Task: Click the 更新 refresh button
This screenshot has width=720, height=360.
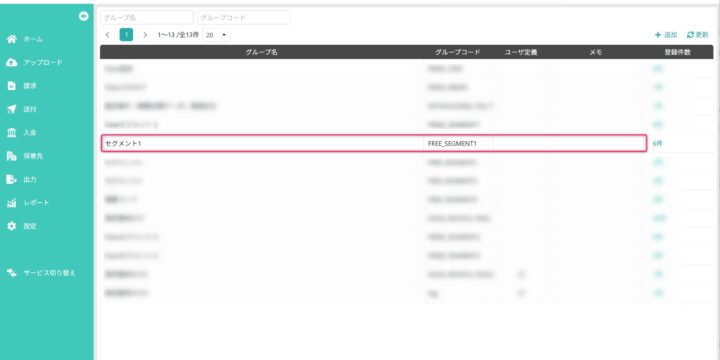Action: [698, 35]
